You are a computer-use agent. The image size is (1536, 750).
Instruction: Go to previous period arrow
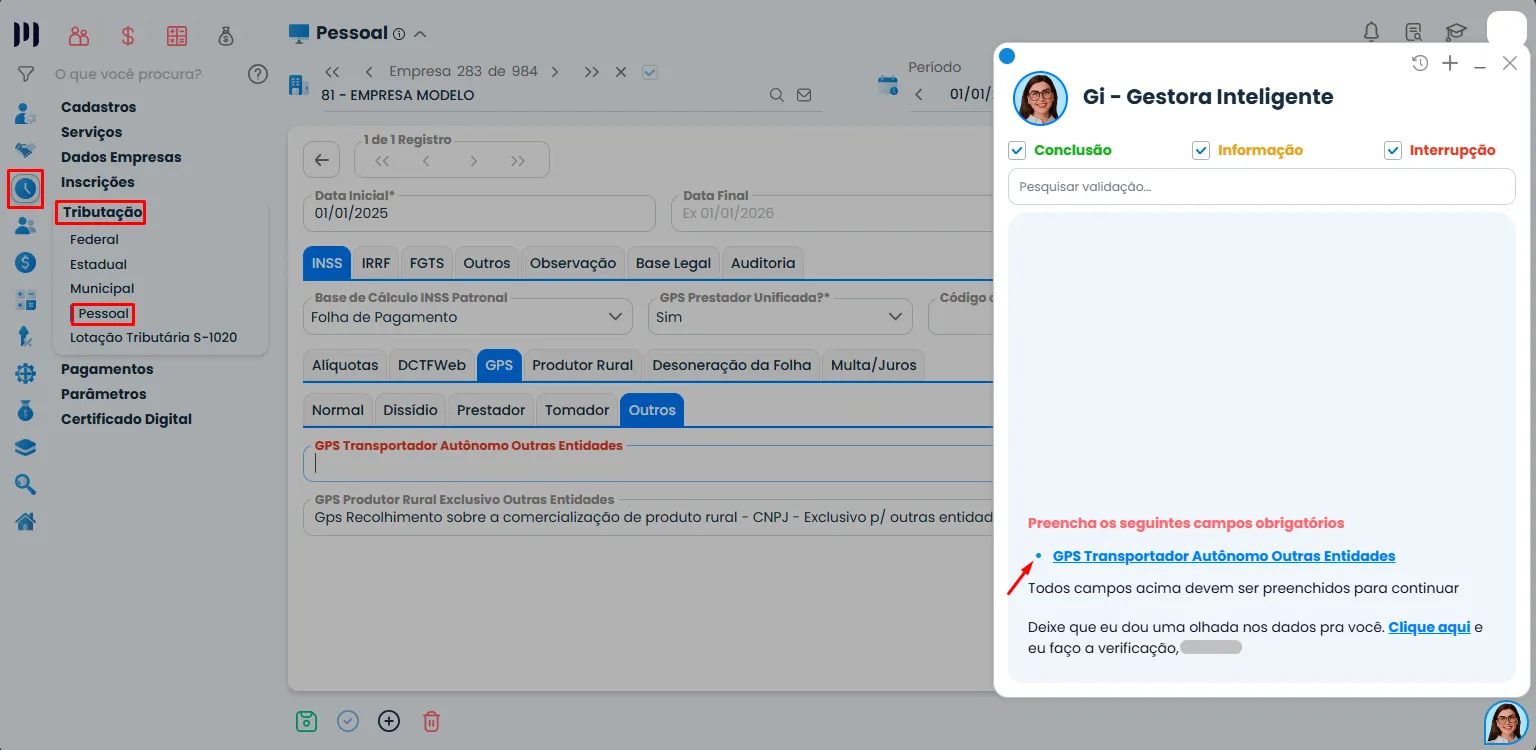[x=918, y=95]
